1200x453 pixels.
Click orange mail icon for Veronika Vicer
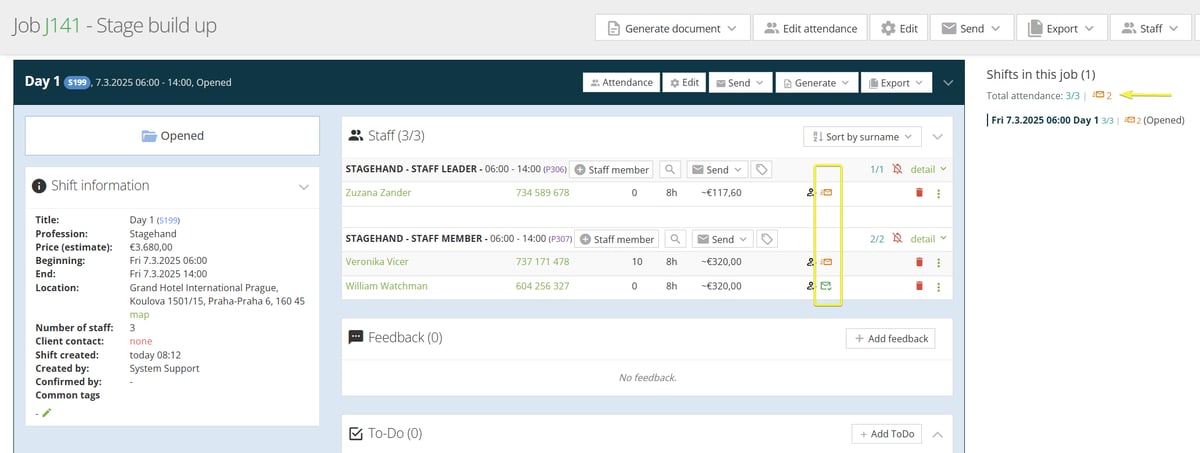826,261
